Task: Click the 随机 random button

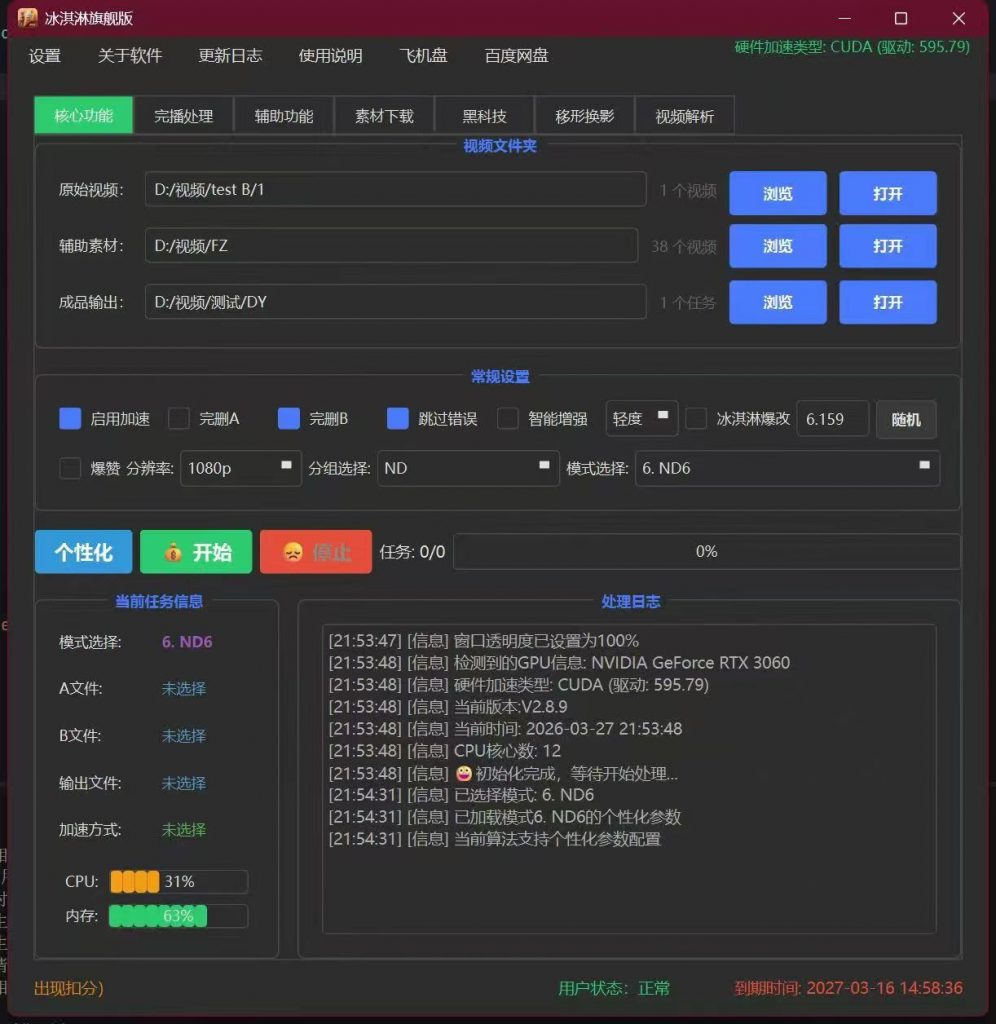Action: pyautogui.click(x=906, y=420)
